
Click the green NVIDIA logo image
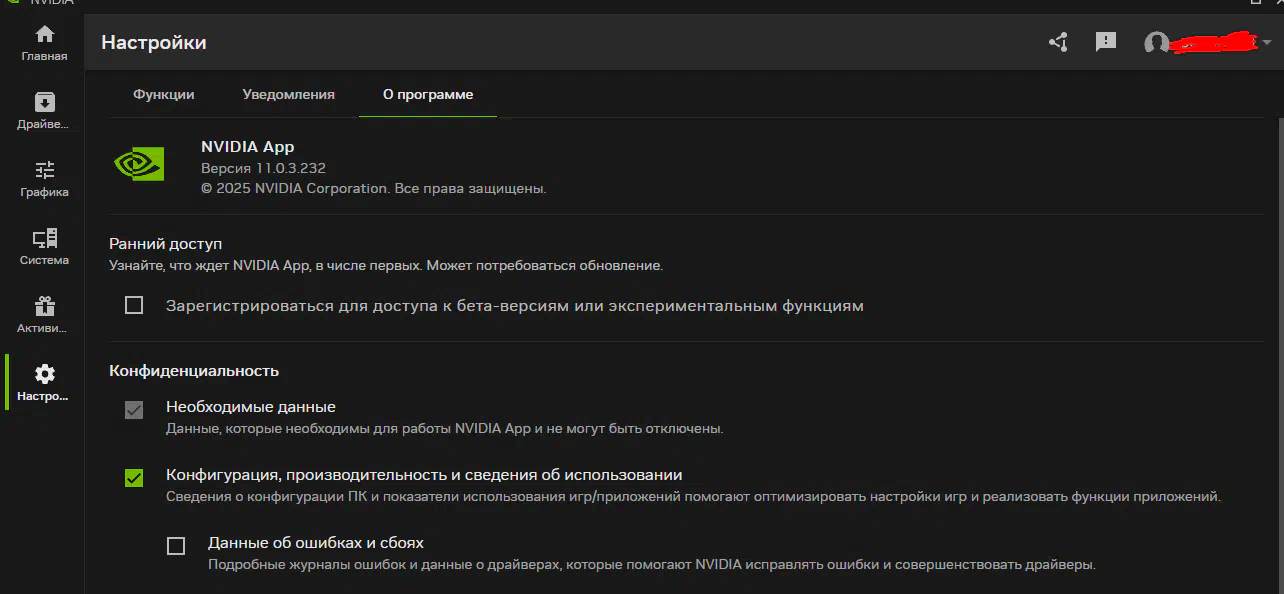coord(139,164)
